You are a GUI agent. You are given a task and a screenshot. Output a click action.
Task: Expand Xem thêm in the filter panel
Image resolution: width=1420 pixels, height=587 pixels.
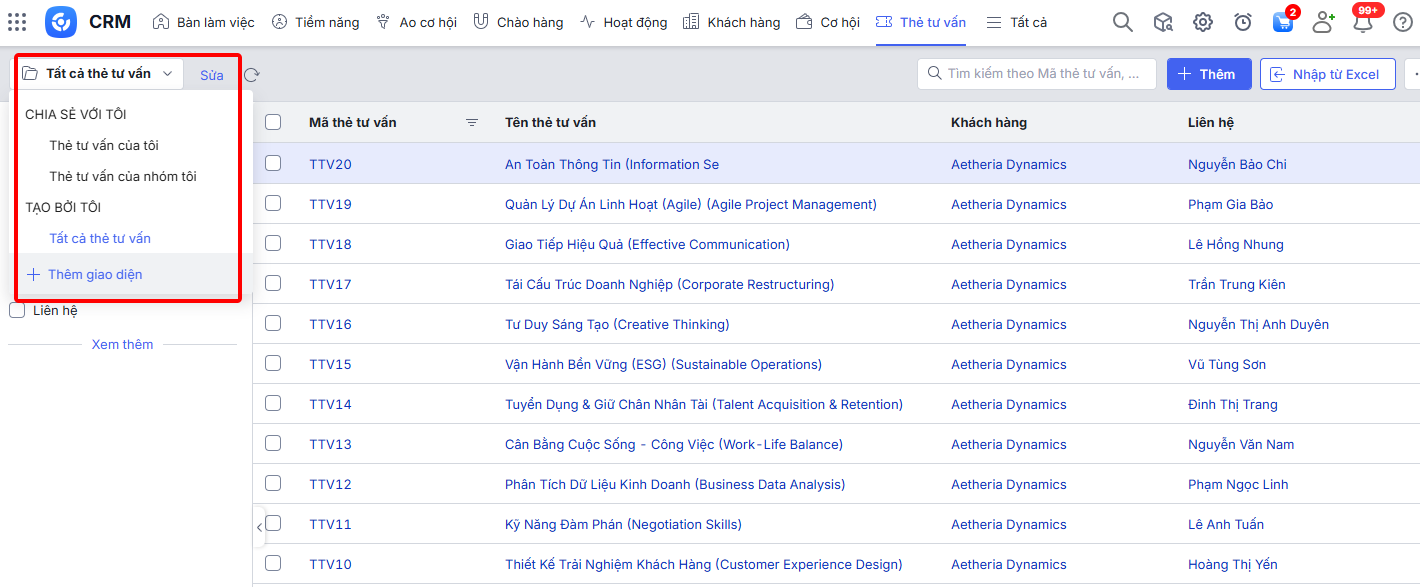click(122, 345)
